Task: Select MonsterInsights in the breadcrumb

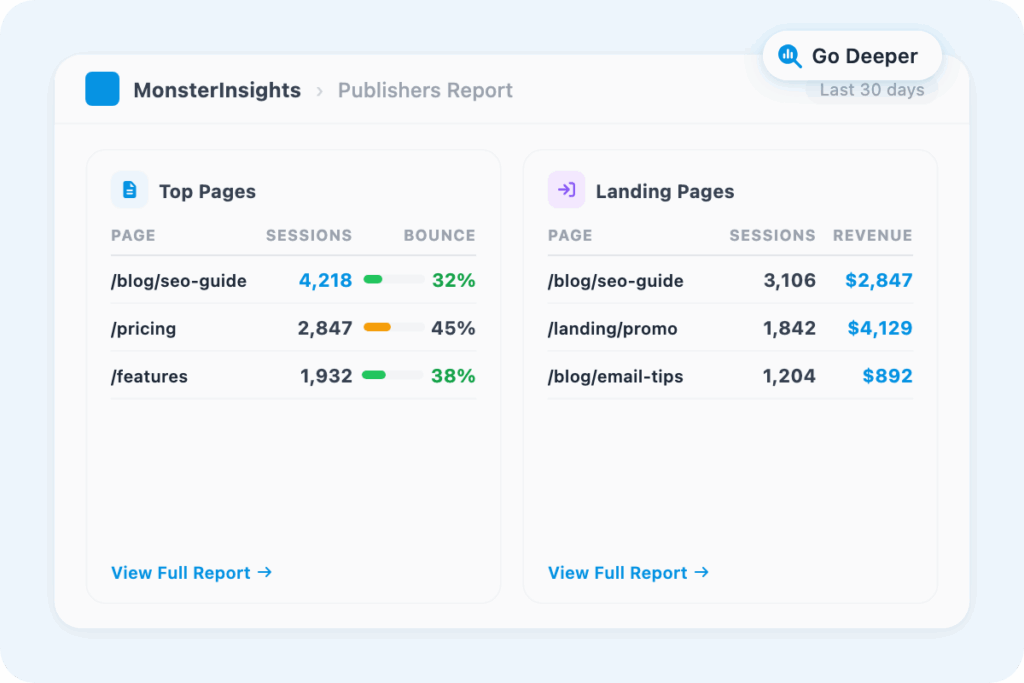Action: [x=217, y=91]
